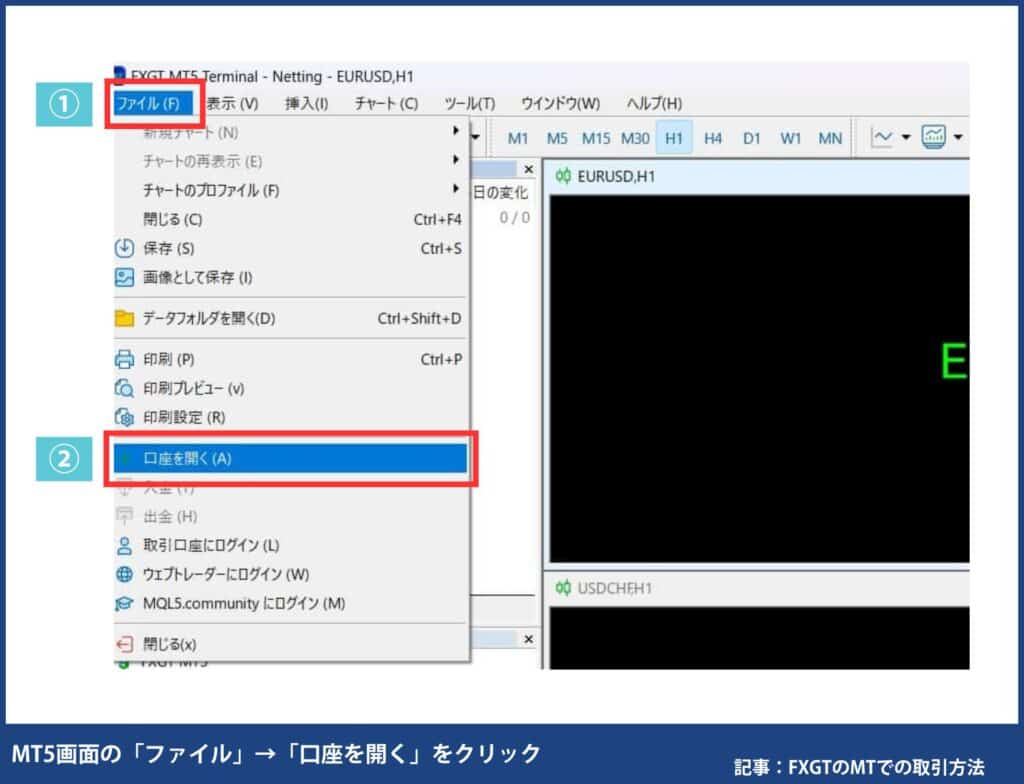Viewport: 1024px width, 784px height.
Task: Click the globe icon for ウェブトレーダーにログイン
Action: (x=125, y=573)
